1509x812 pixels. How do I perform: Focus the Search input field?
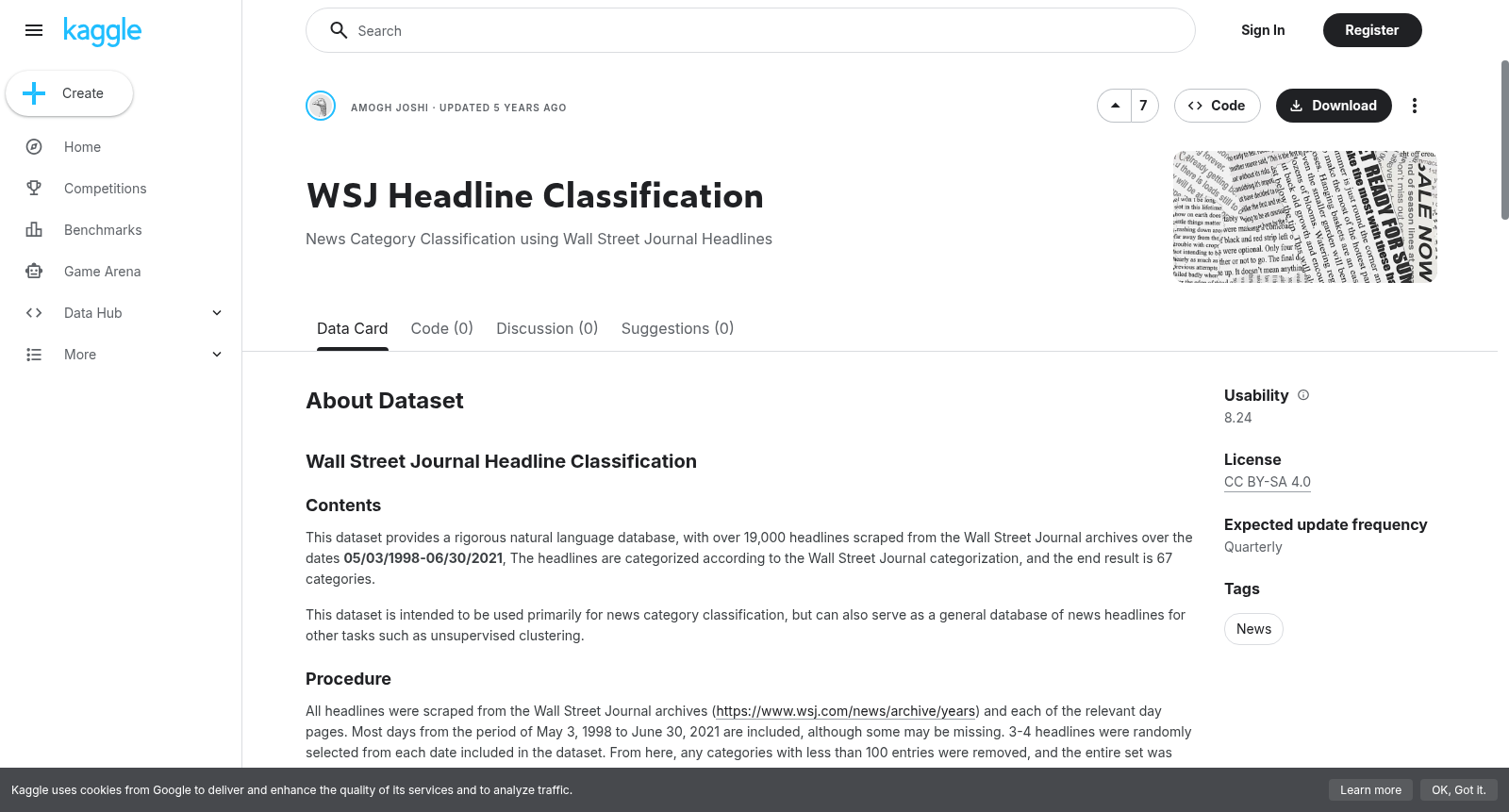pos(751,30)
